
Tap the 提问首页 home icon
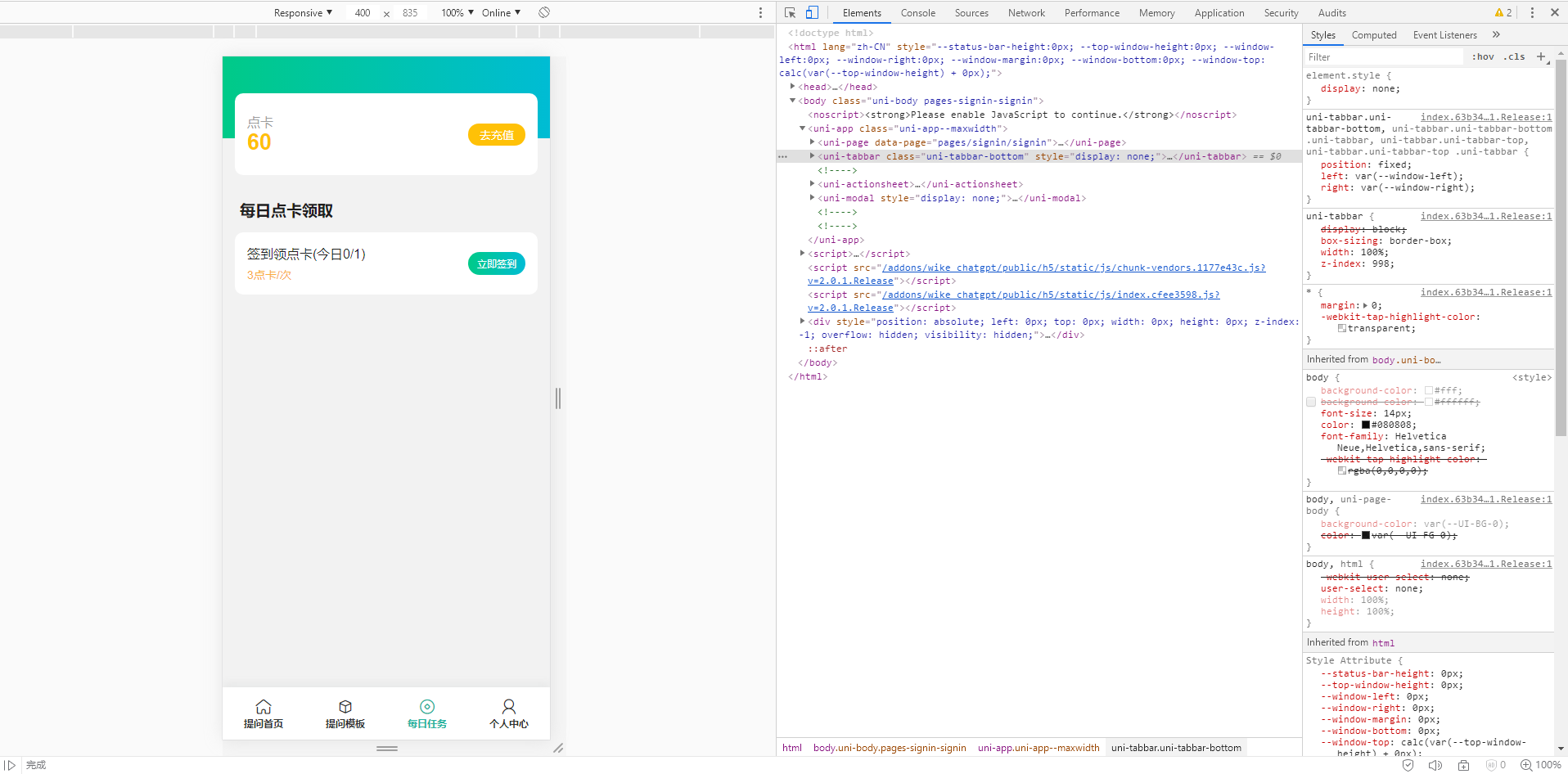click(x=264, y=706)
